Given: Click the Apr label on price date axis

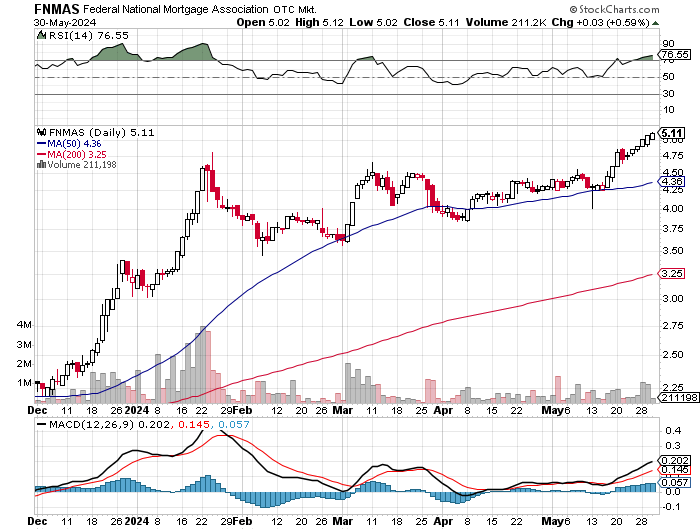Looking at the screenshot, I should click(443, 410).
